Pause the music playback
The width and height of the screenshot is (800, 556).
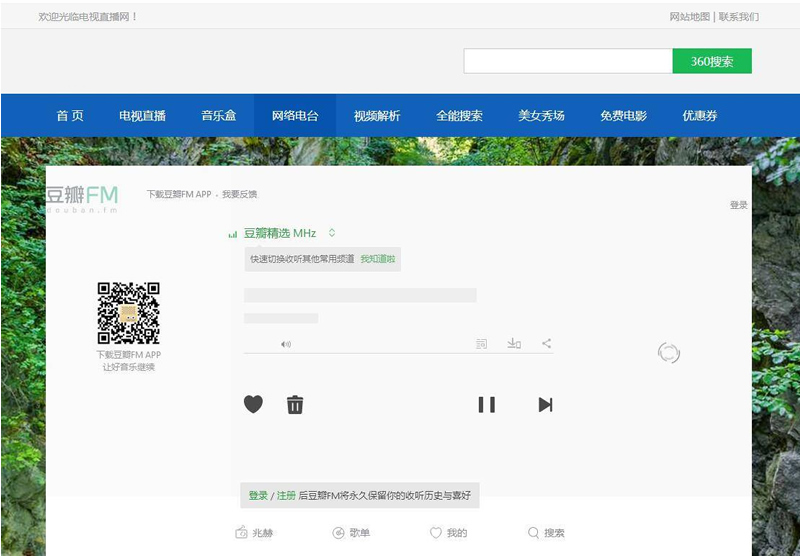486,404
